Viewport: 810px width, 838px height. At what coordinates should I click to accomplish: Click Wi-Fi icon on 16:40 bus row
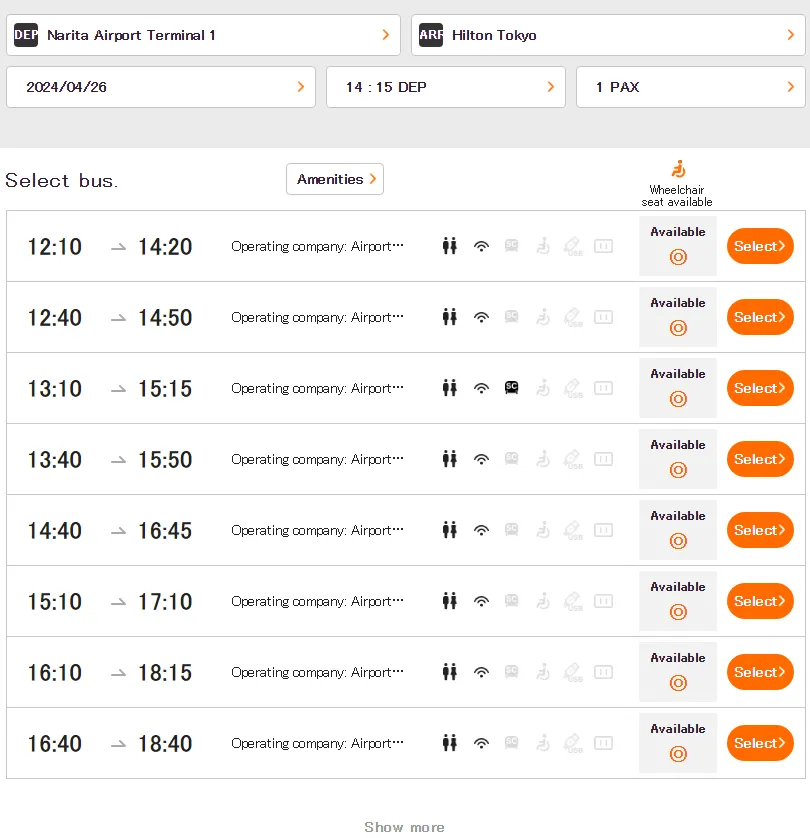pos(481,743)
